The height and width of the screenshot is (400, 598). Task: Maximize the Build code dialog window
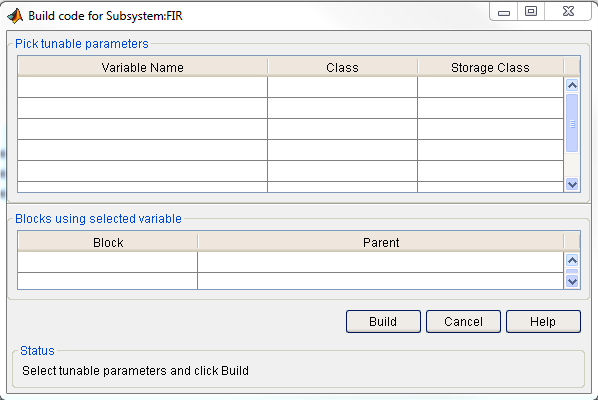click(x=531, y=11)
